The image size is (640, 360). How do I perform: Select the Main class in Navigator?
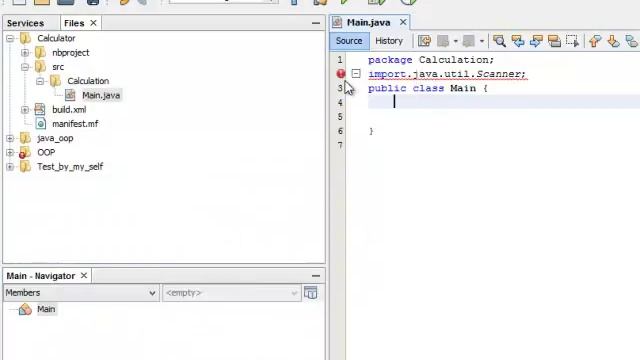(46, 309)
